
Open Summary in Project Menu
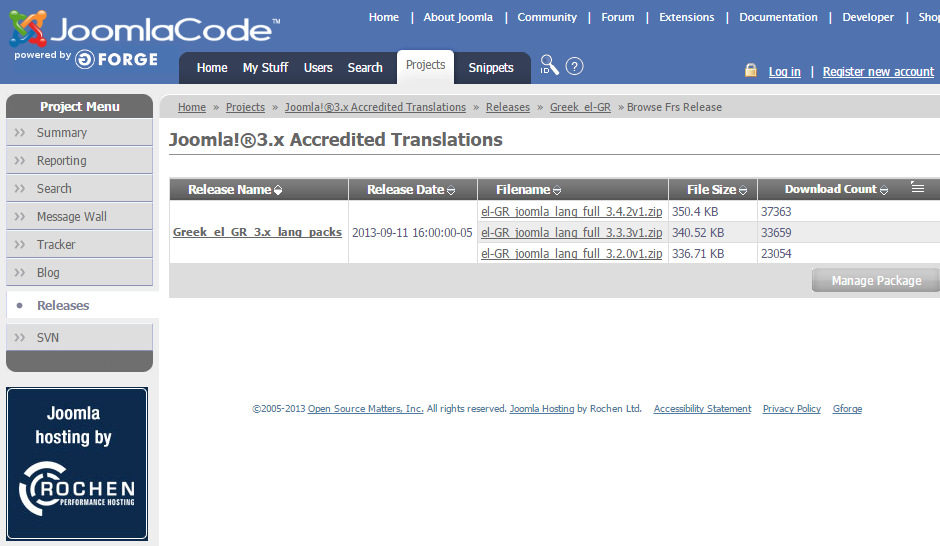(79, 132)
